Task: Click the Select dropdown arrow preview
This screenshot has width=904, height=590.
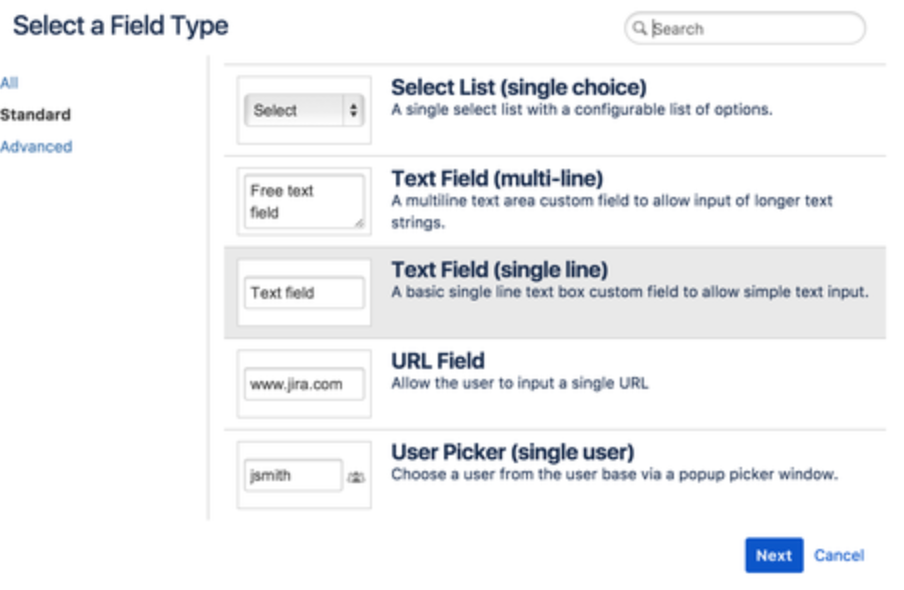Action: pyautogui.click(x=353, y=111)
